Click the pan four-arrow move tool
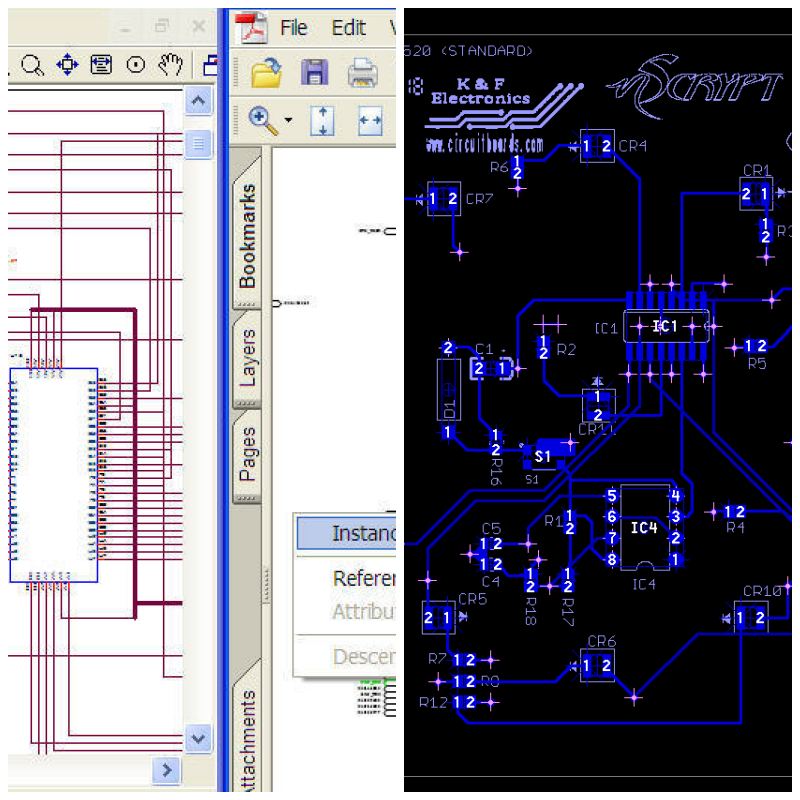The image size is (800, 800). (67, 65)
